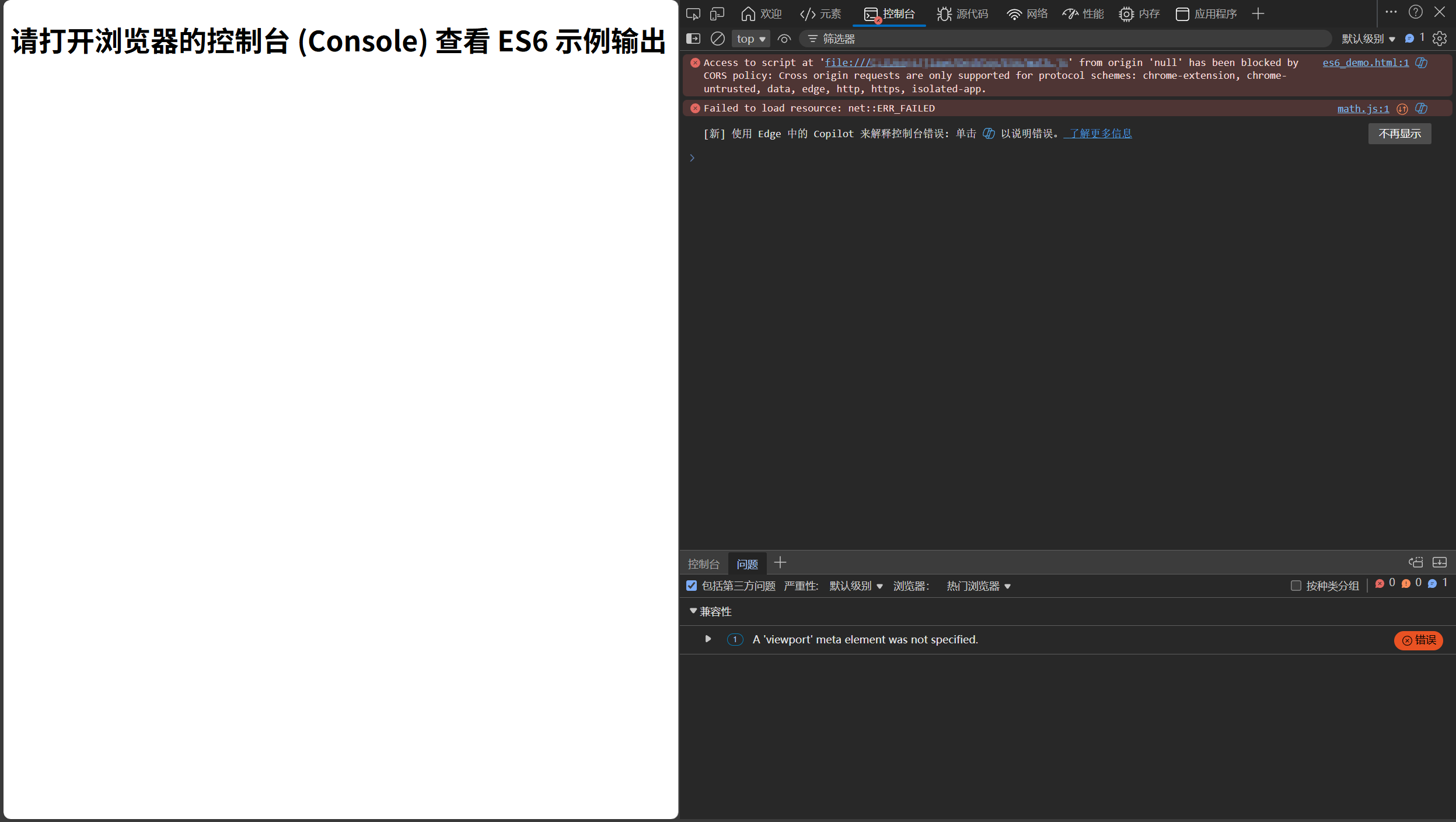Switch to the 元素 tab
The image size is (1456, 822).
point(821,14)
